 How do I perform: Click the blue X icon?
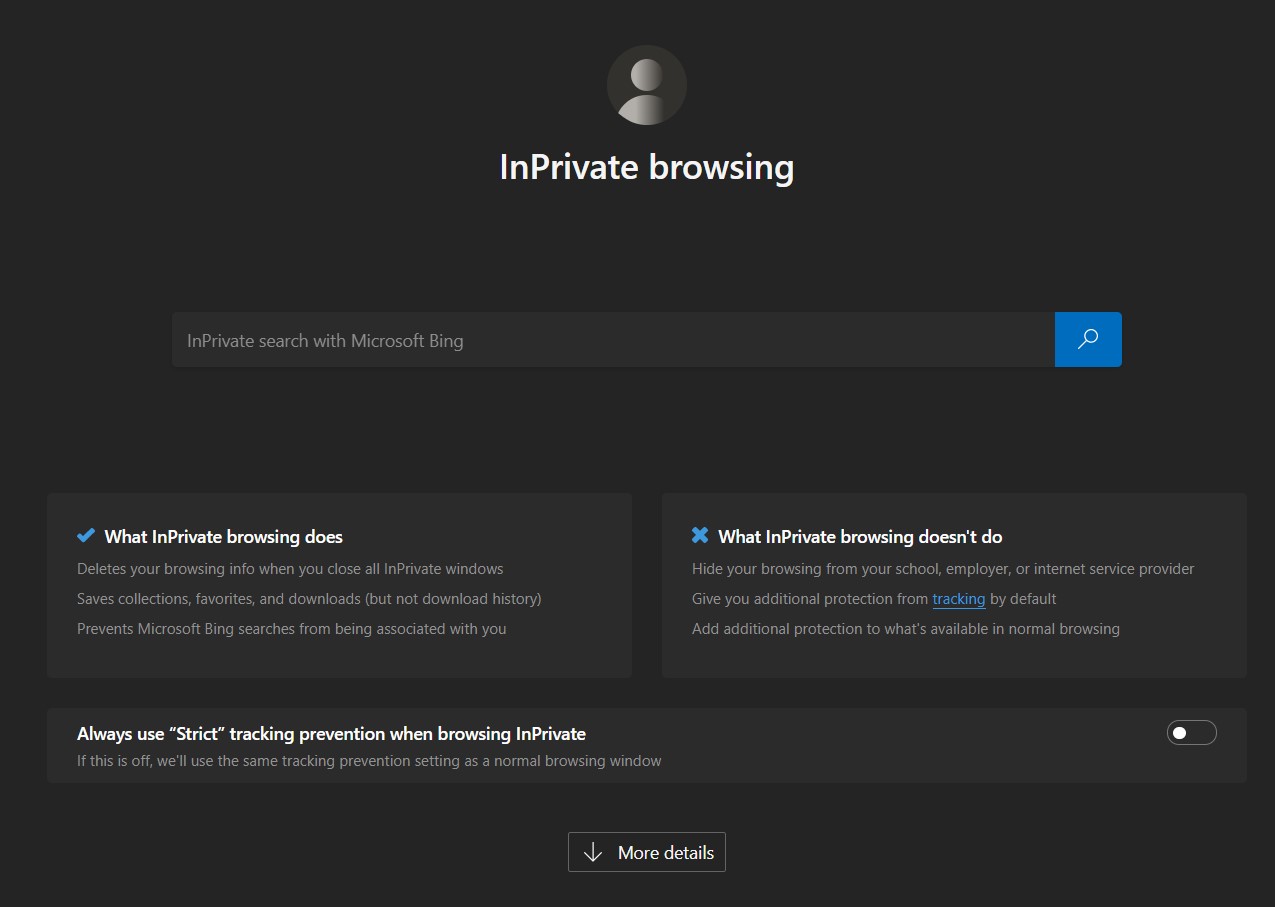(700, 536)
